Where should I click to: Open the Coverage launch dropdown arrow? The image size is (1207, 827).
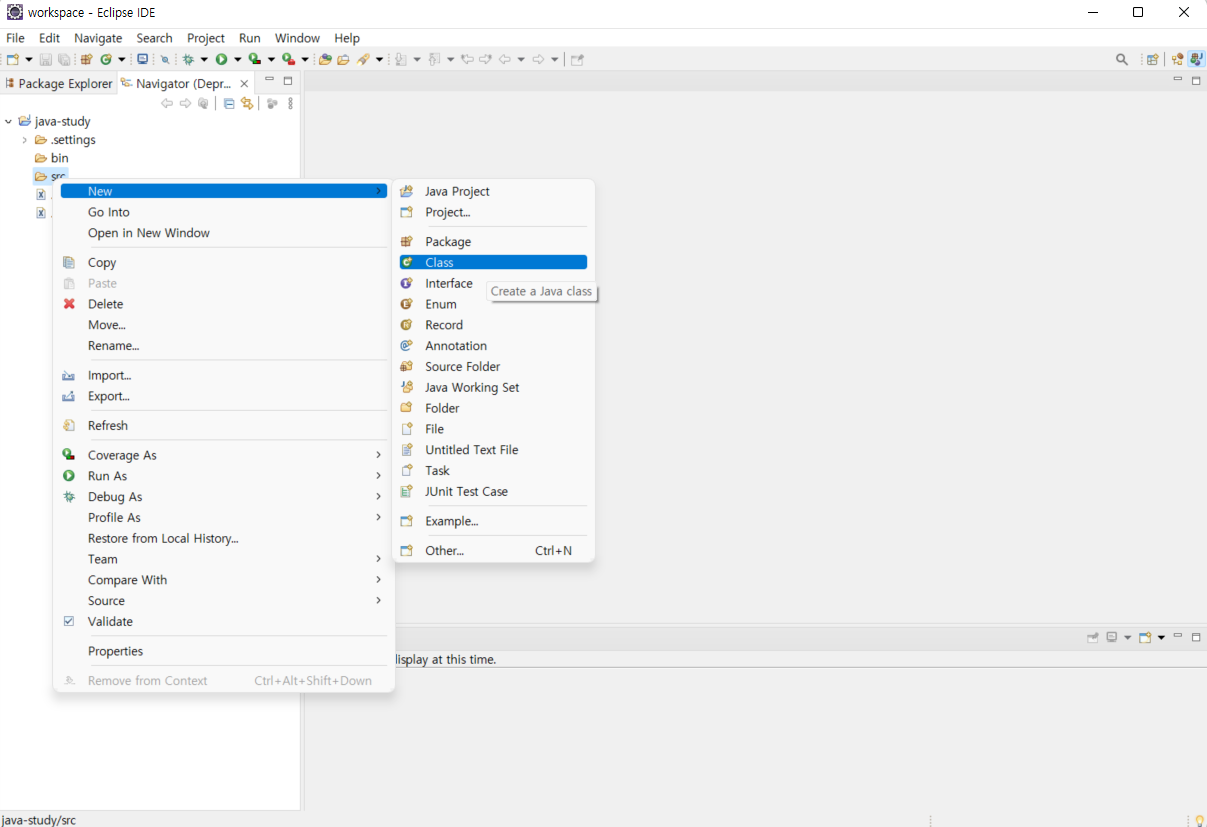coord(271,60)
